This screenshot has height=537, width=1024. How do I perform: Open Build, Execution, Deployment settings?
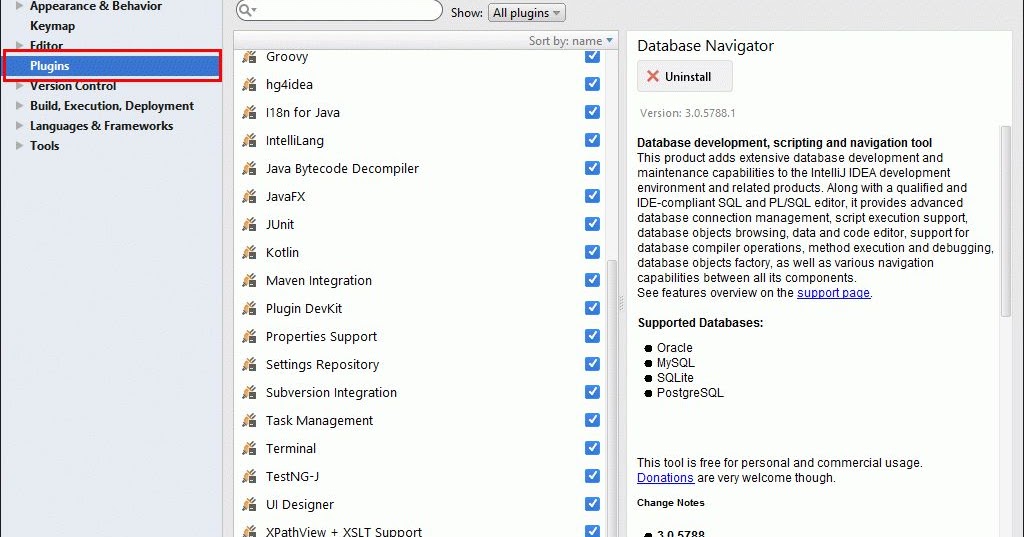click(x=112, y=106)
